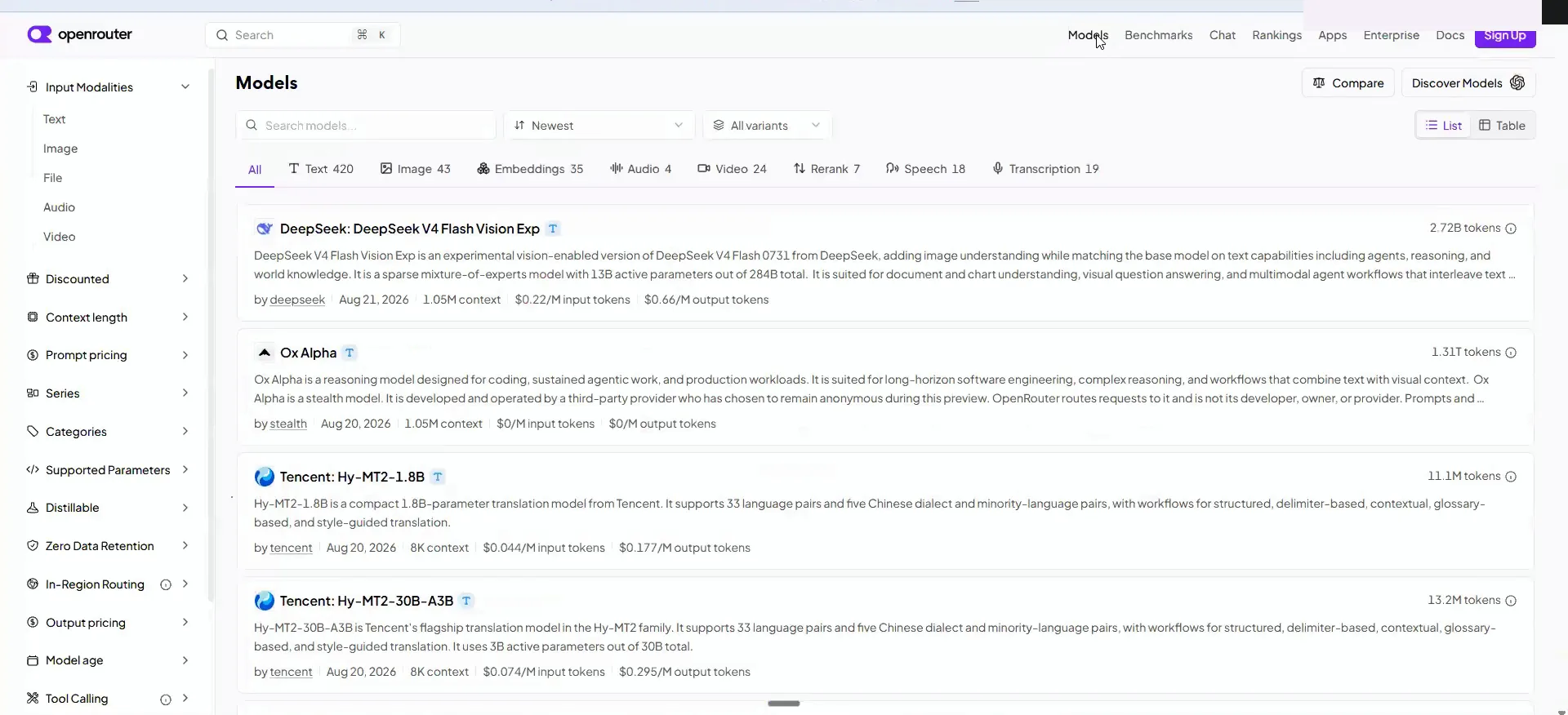Screen dimensions: 1568x715
Task: Expand the Series filter section
Action: (x=109, y=393)
